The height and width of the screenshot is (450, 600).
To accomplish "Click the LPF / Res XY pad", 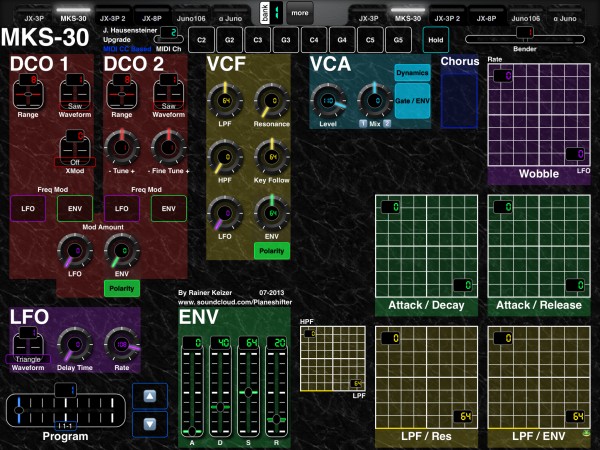I will [426, 377].
